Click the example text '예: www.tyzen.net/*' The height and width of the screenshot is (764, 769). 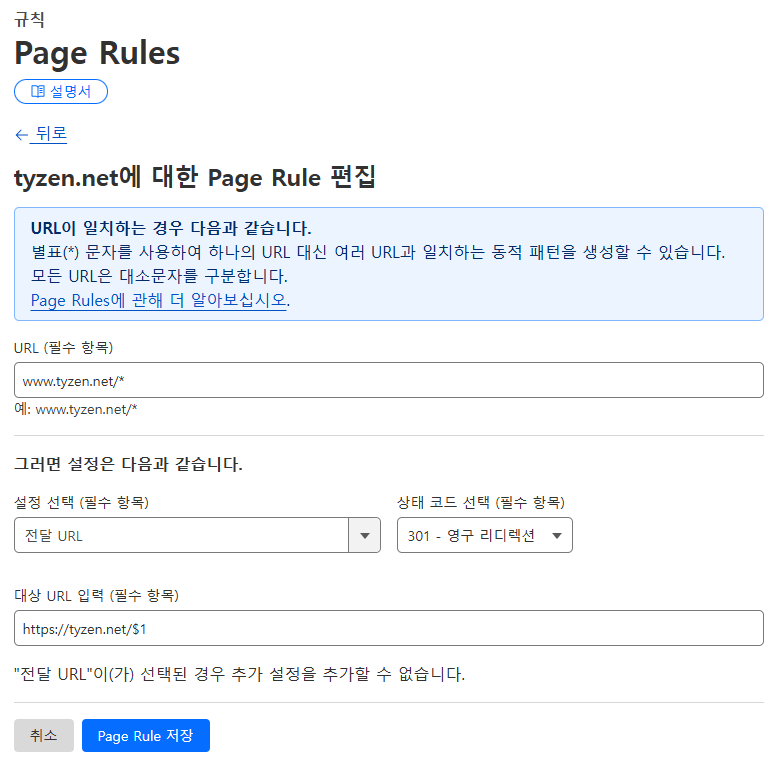coord(76,409)
